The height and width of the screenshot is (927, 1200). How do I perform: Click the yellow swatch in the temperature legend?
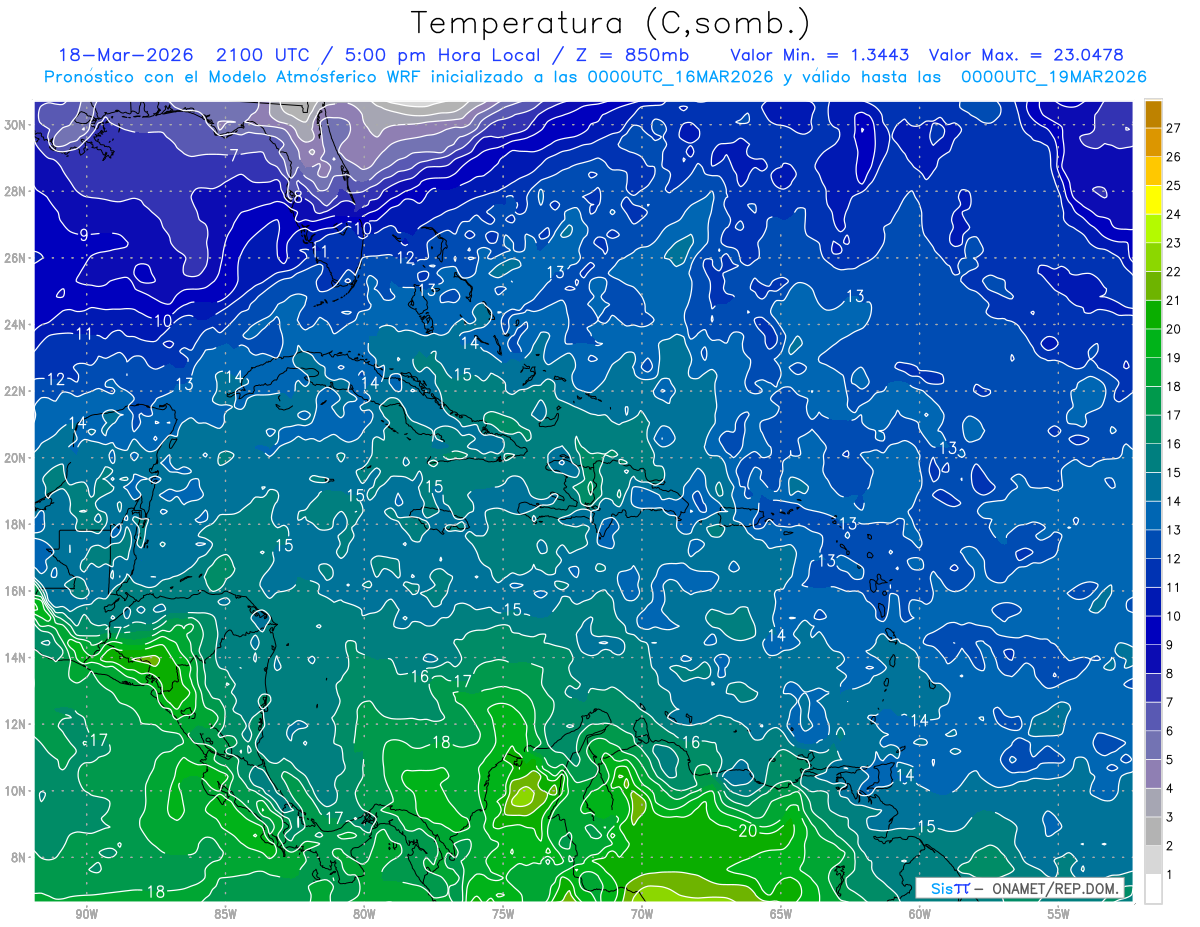1153,199
